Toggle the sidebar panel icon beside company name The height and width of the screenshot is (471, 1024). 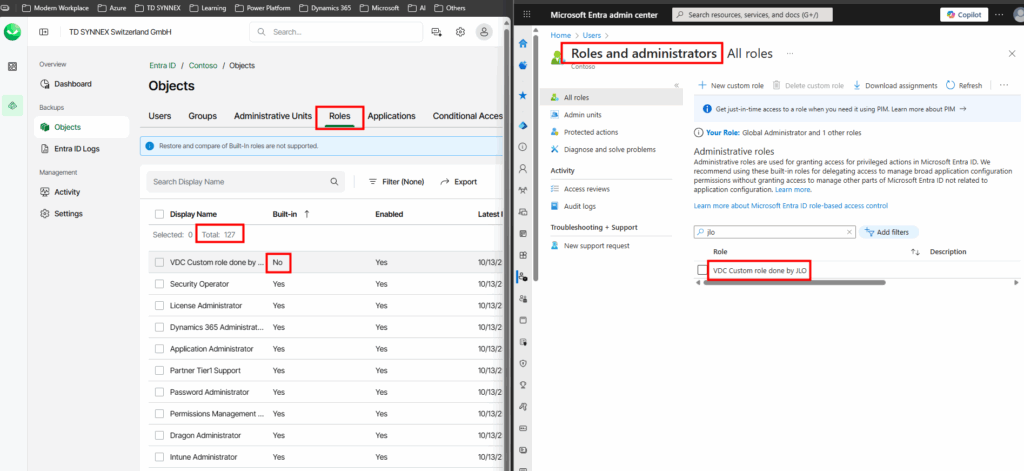pyautogui.click(x=43, y=32)
